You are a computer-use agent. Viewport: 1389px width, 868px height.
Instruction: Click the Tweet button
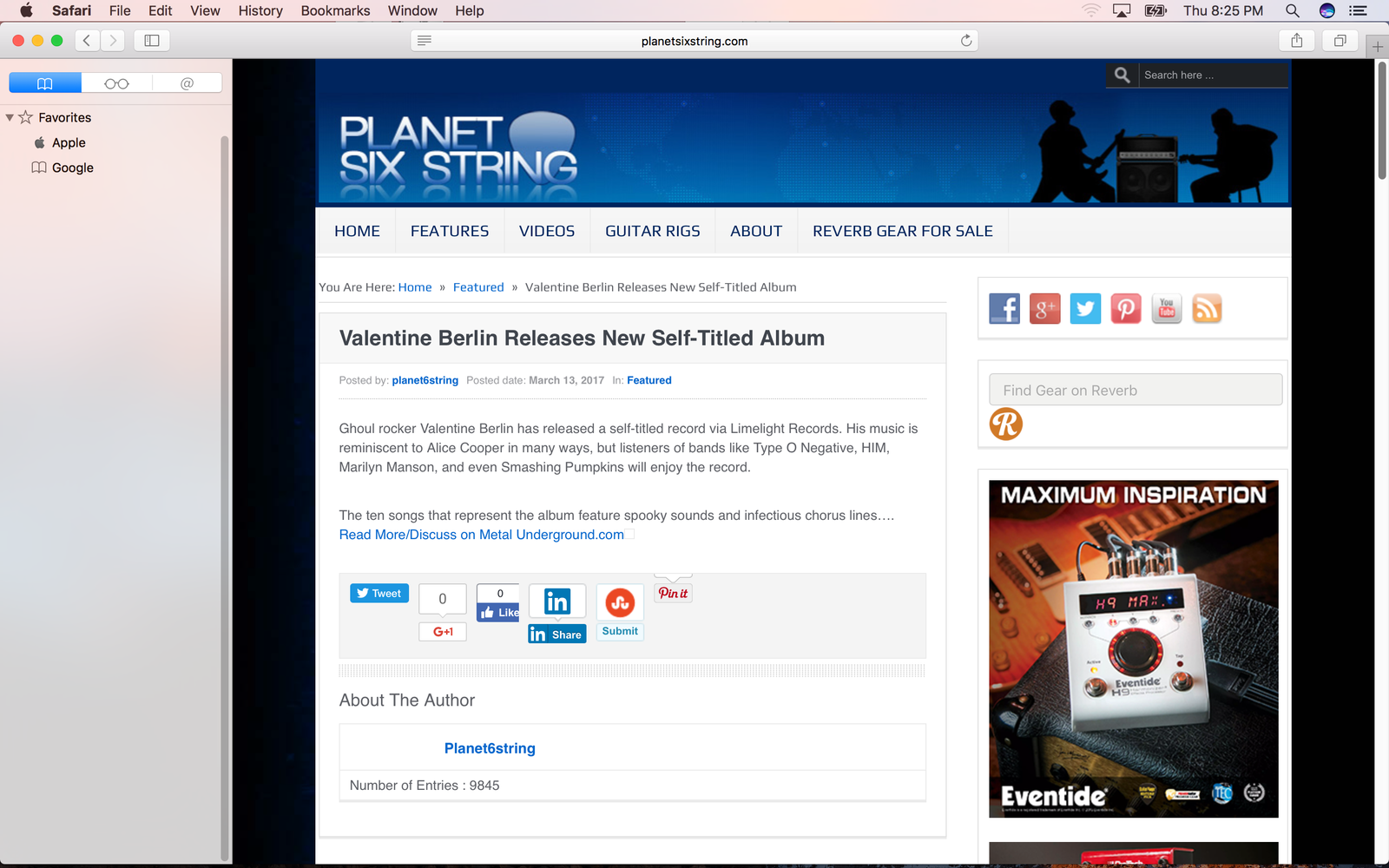[379, 593]
